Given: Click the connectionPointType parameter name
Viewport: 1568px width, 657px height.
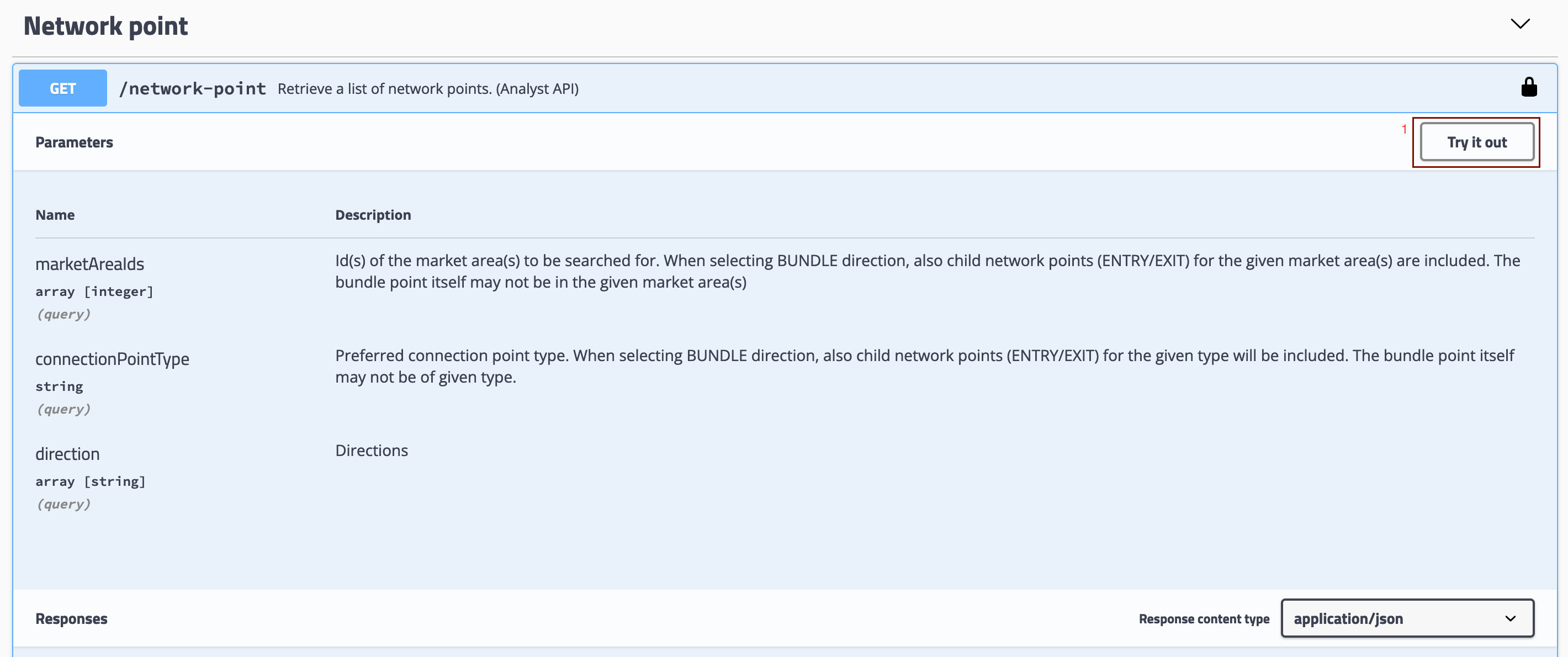Looking at the screenshot, I should (112, 359).
